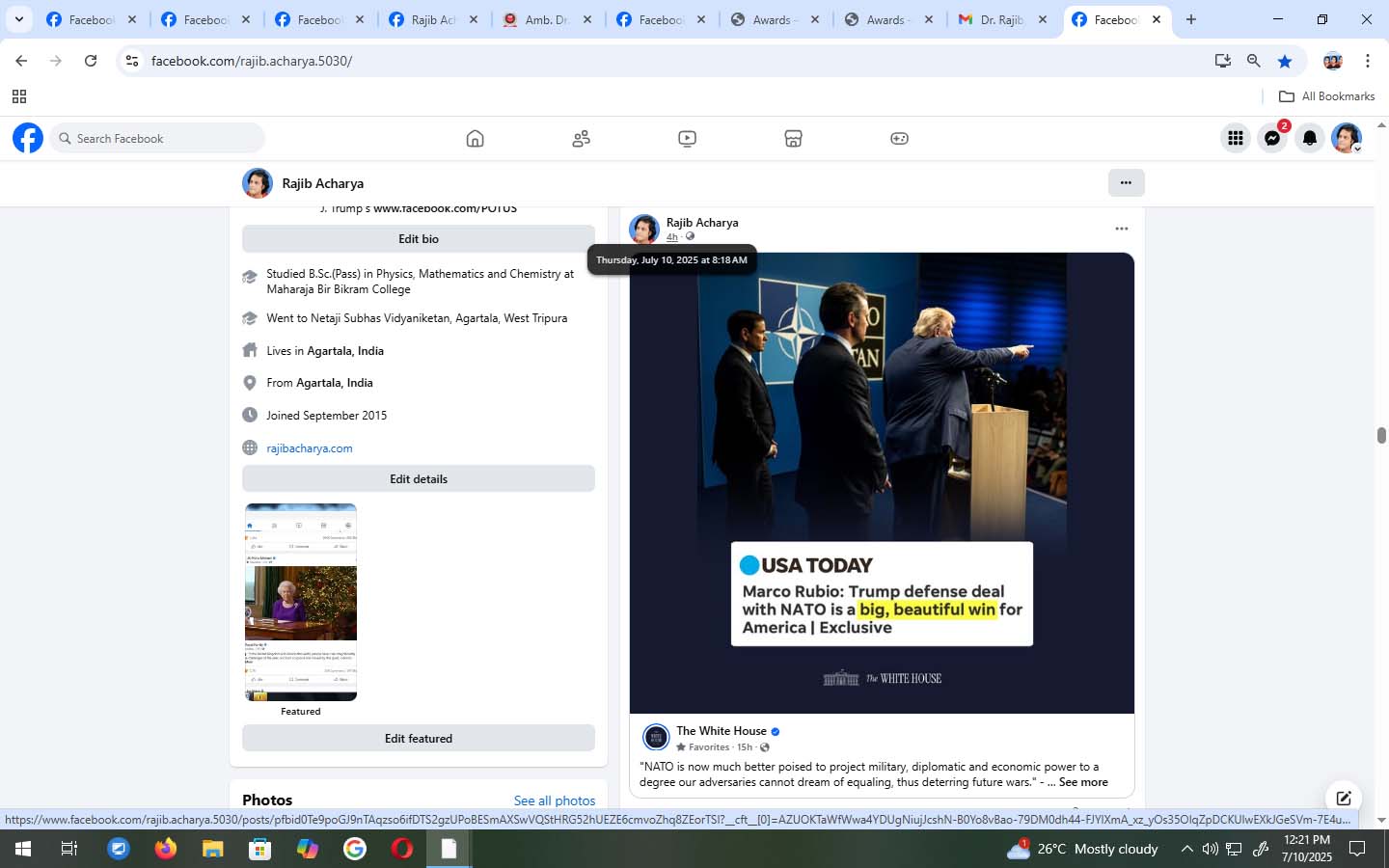Click the Edit details button
This screenshot has height=868, width=1389.
419,478
